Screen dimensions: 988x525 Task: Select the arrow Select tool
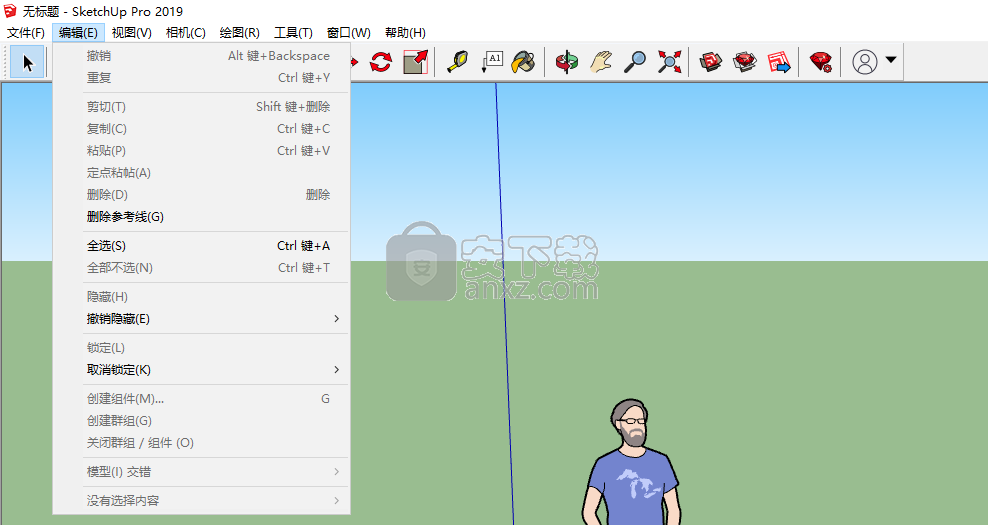tap(27, 62)
